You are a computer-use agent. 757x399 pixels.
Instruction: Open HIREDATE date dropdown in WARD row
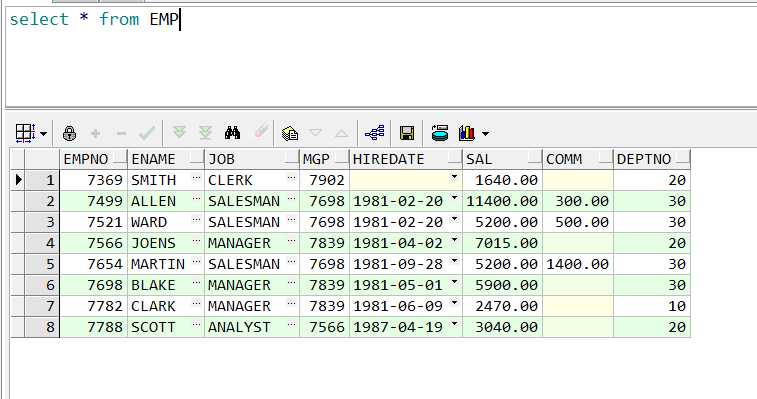(x=454, y=219)
